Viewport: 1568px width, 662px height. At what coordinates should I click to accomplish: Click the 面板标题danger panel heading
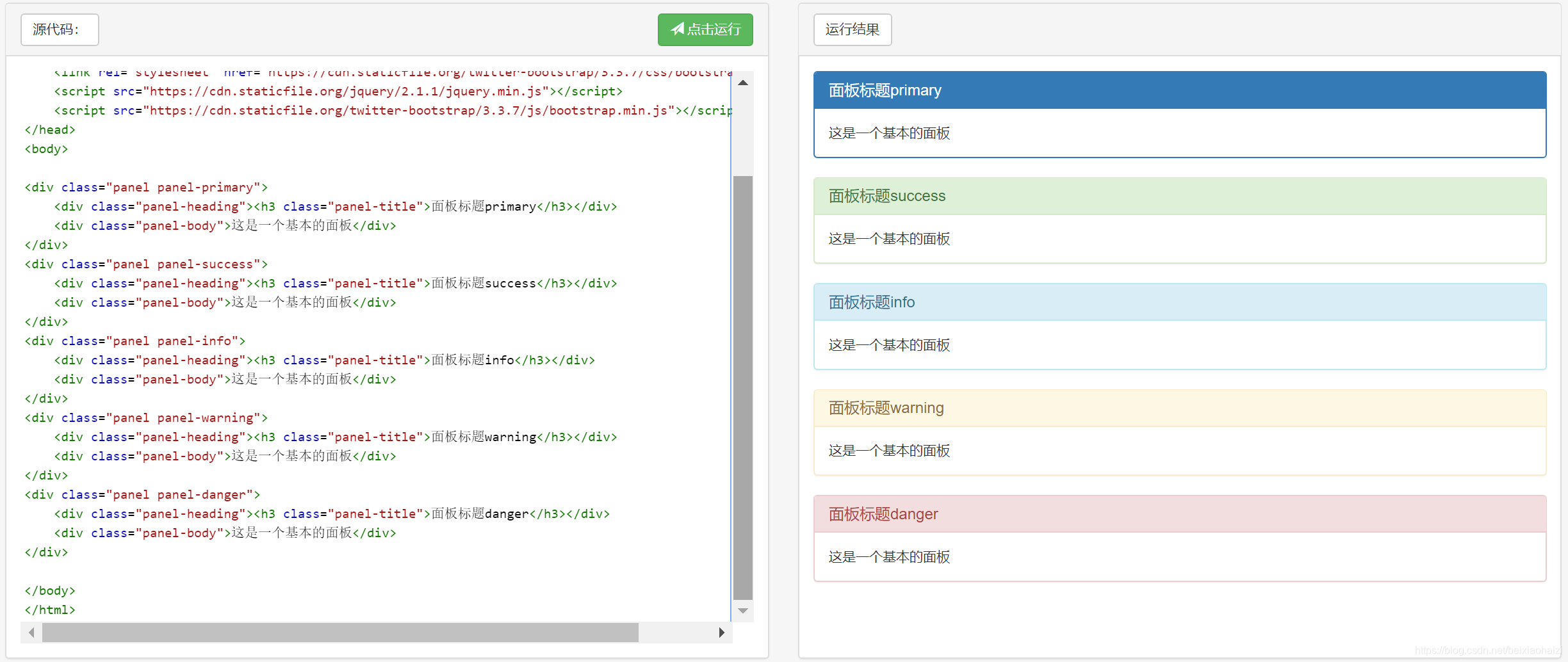tap(1180, 514)
